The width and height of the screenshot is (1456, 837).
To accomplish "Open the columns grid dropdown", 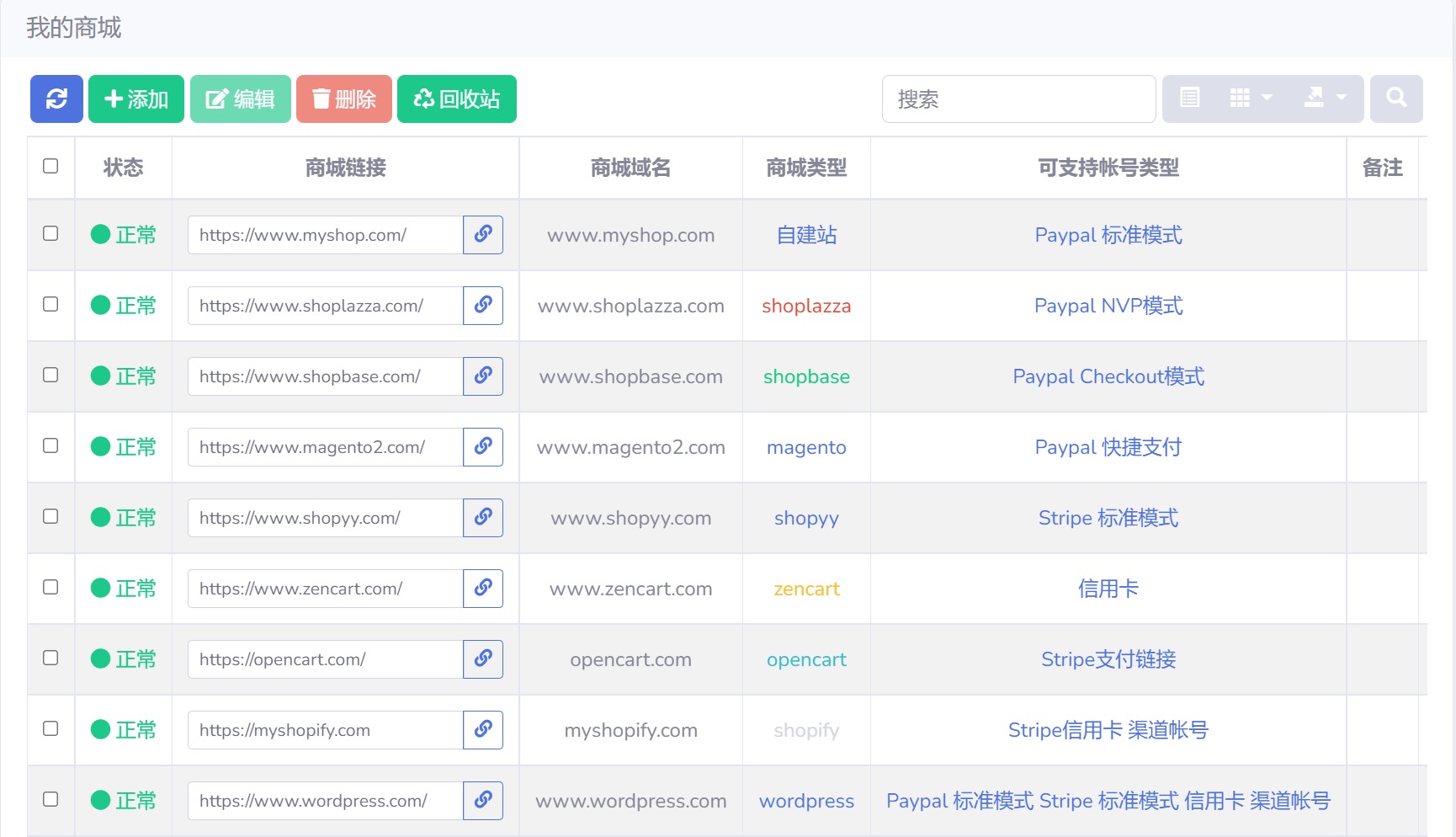I will click(x=1251, y=99).
